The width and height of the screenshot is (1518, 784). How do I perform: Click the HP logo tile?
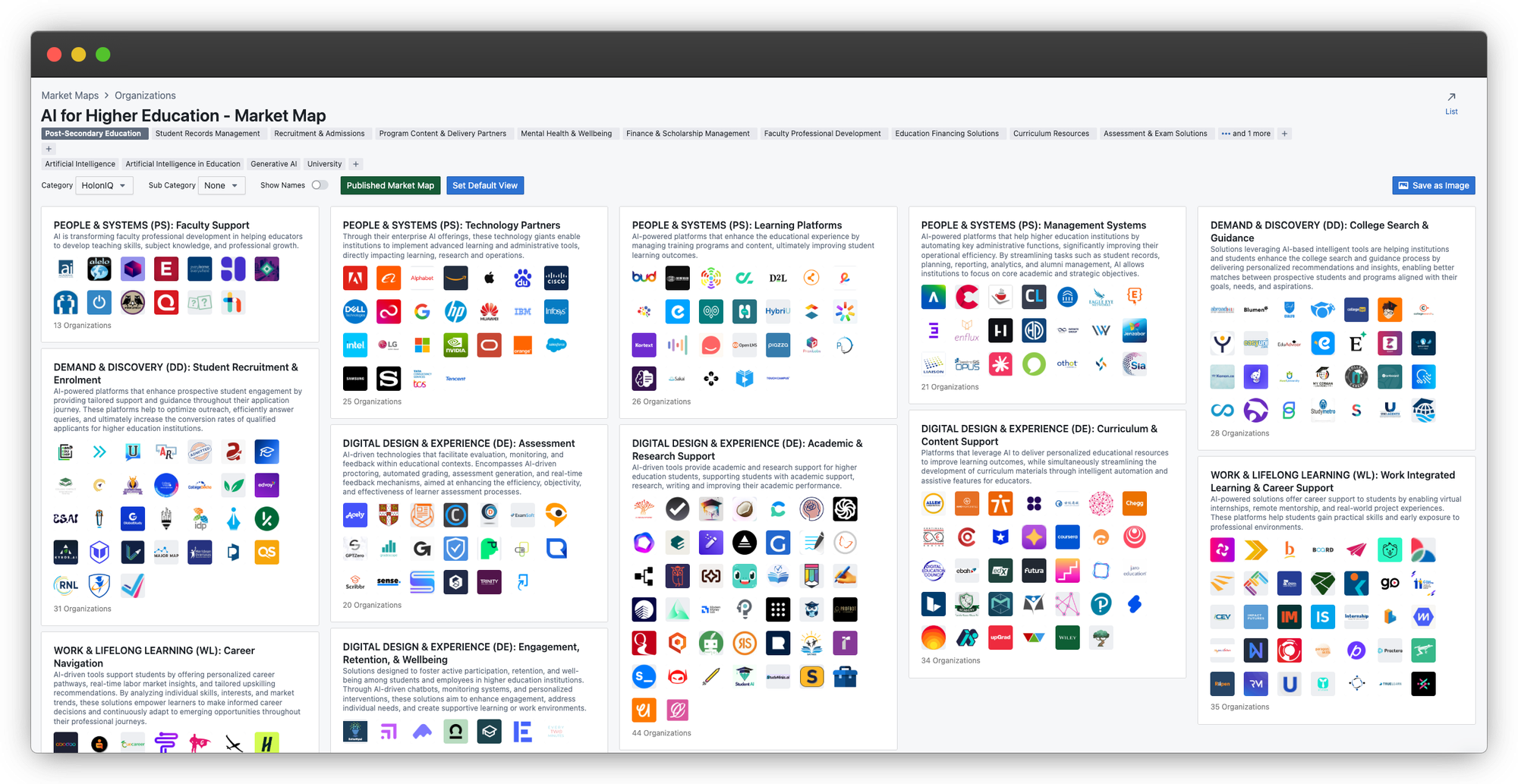point(455,311)
